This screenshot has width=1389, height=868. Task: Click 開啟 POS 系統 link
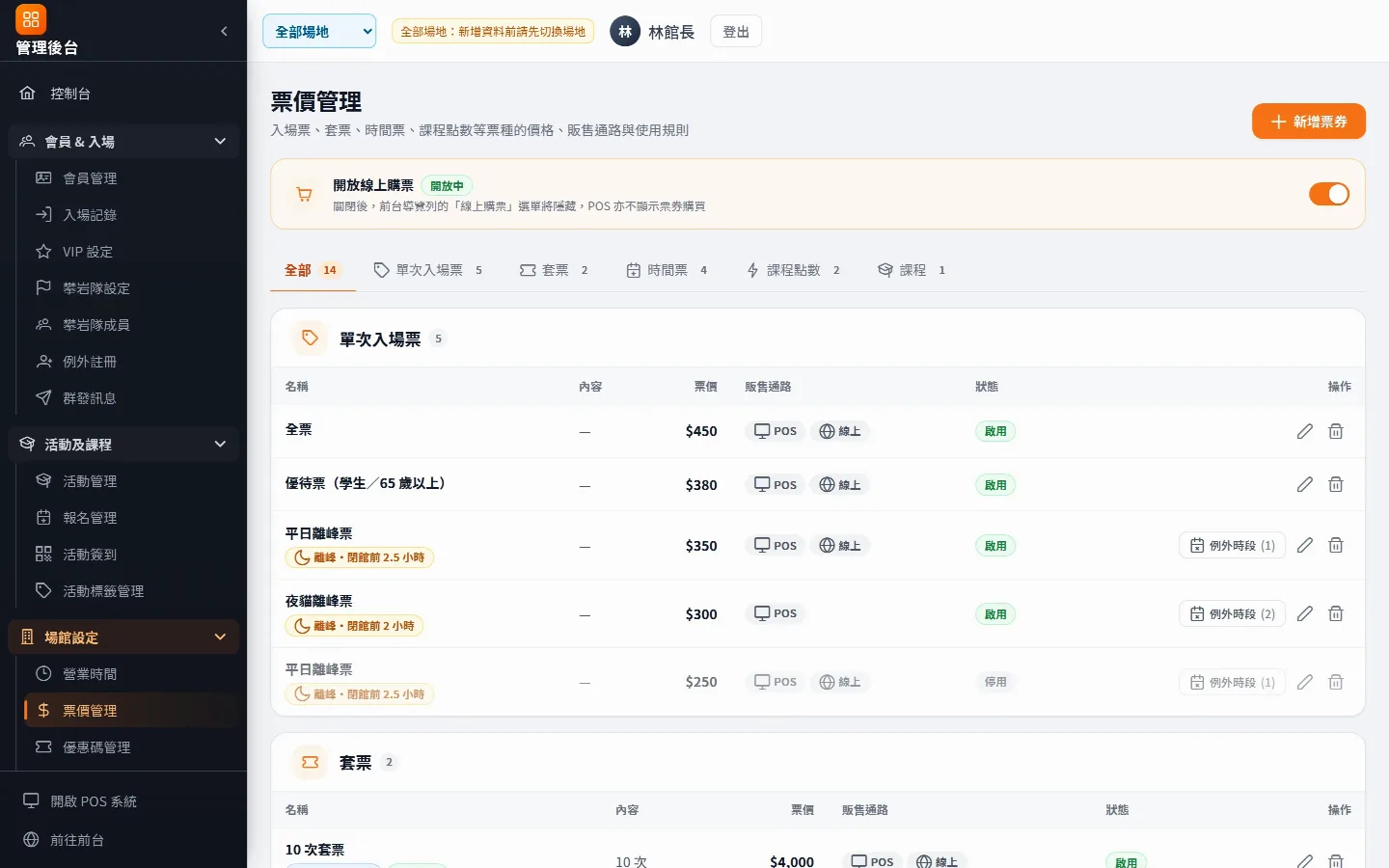[x=123, y=801]
